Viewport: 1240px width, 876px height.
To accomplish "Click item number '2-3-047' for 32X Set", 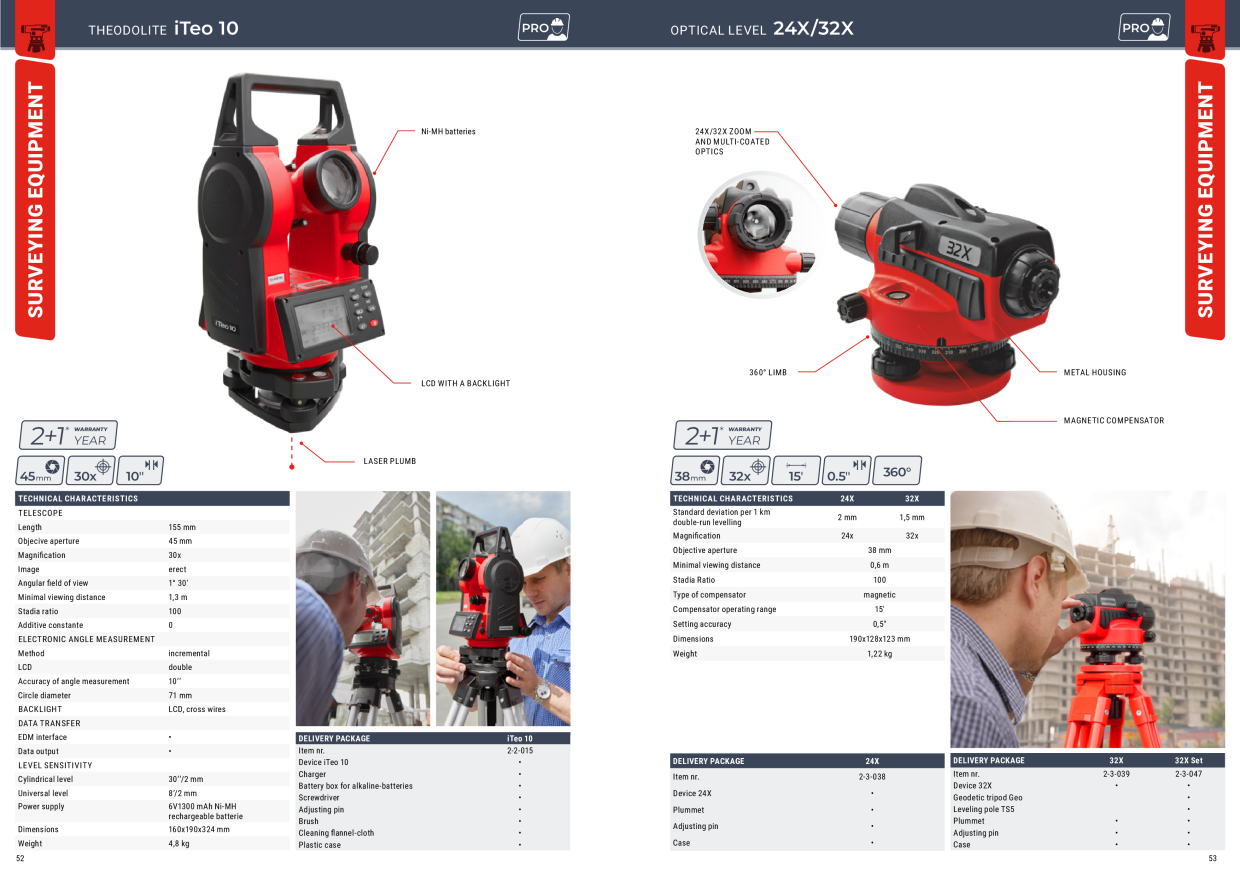I will click(1188, 774).
